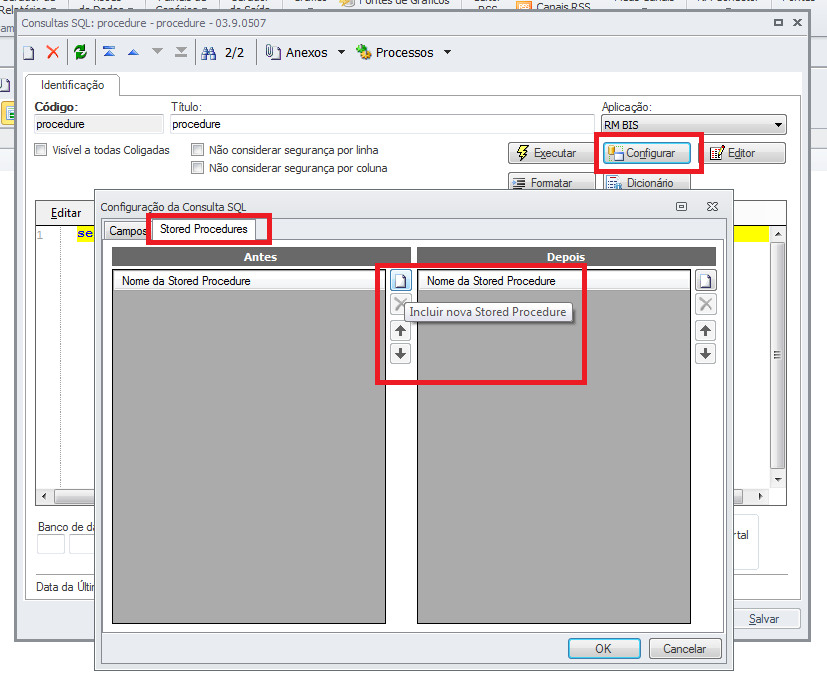Move Antes Stored Procedure up

click(x=400, y=331)
